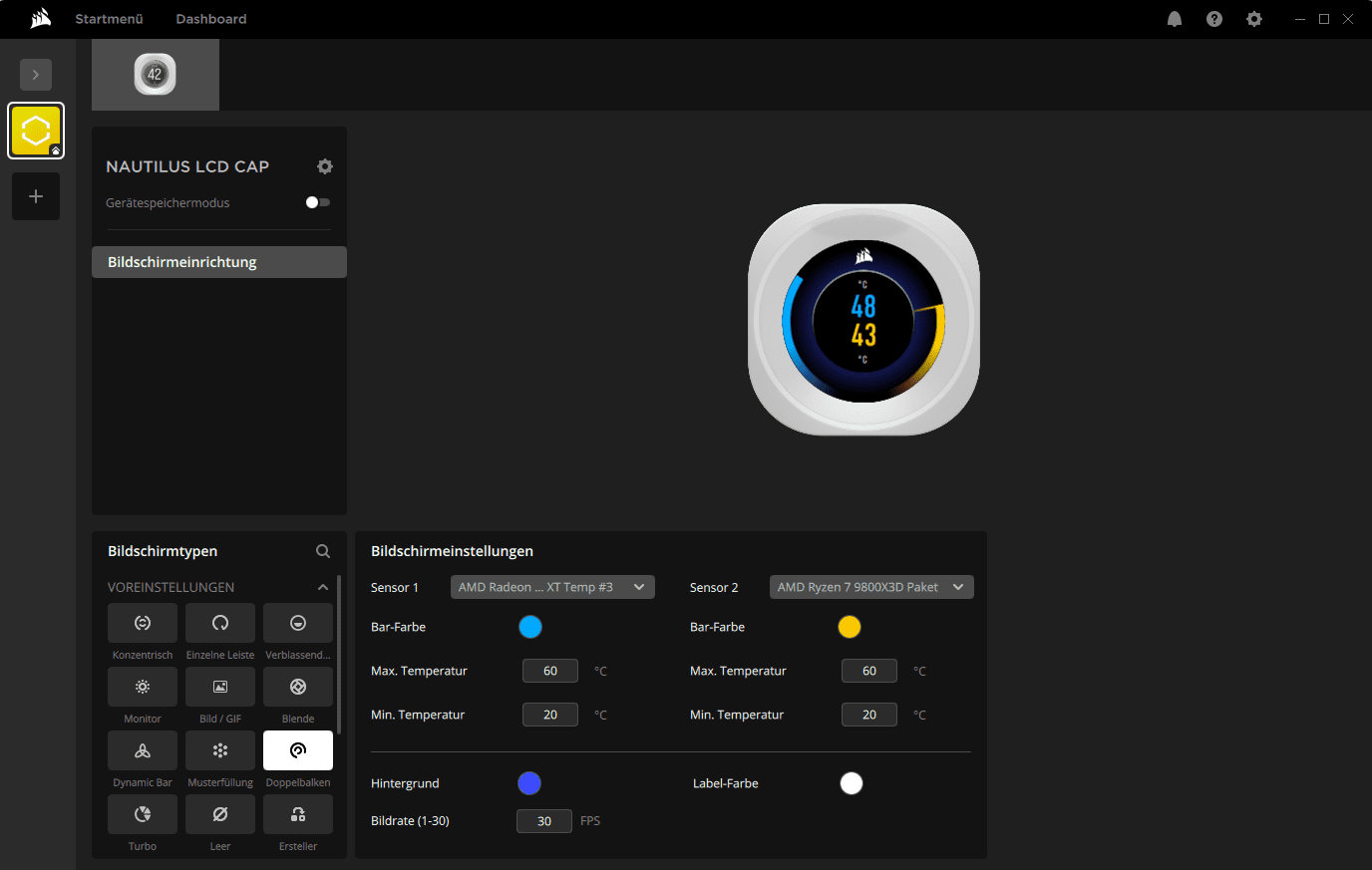Image resolution: width=1372 pixels, height=870 pixels.
Task: Open the Sensor 1 dropdown
Action: (x=552, y=587)
